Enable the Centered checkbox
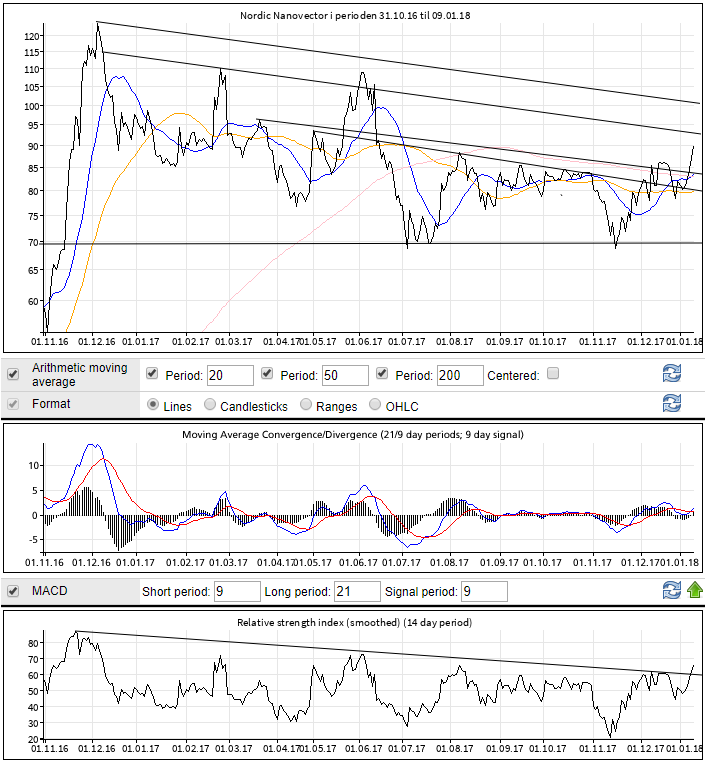This screenshot has height=761, width=706. pos(553,373)
